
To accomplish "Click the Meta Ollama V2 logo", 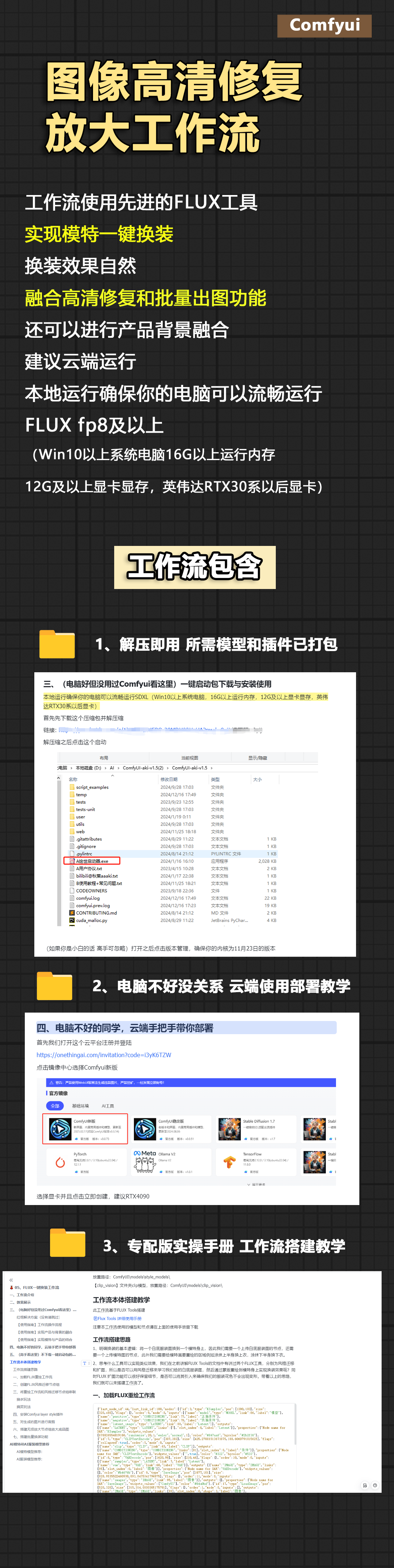I will (145, 1162).
